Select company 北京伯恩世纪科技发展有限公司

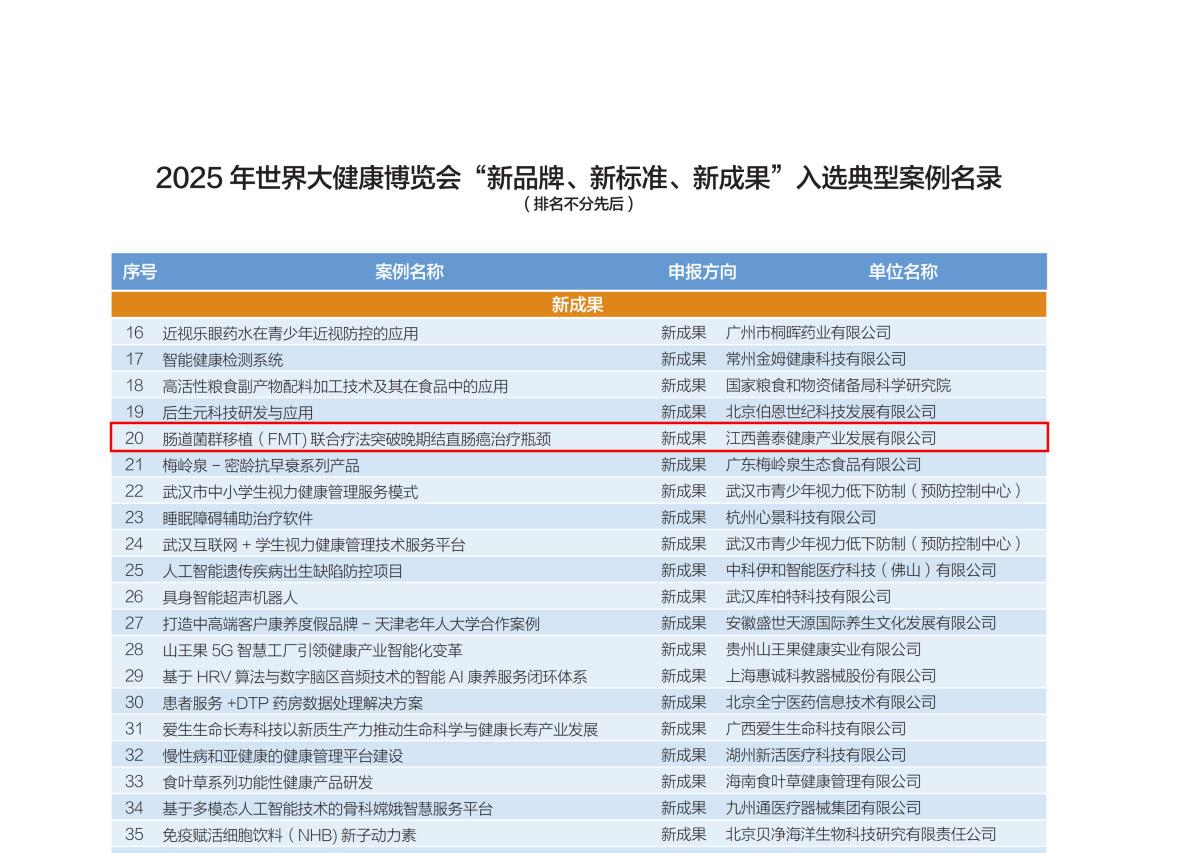831,412
